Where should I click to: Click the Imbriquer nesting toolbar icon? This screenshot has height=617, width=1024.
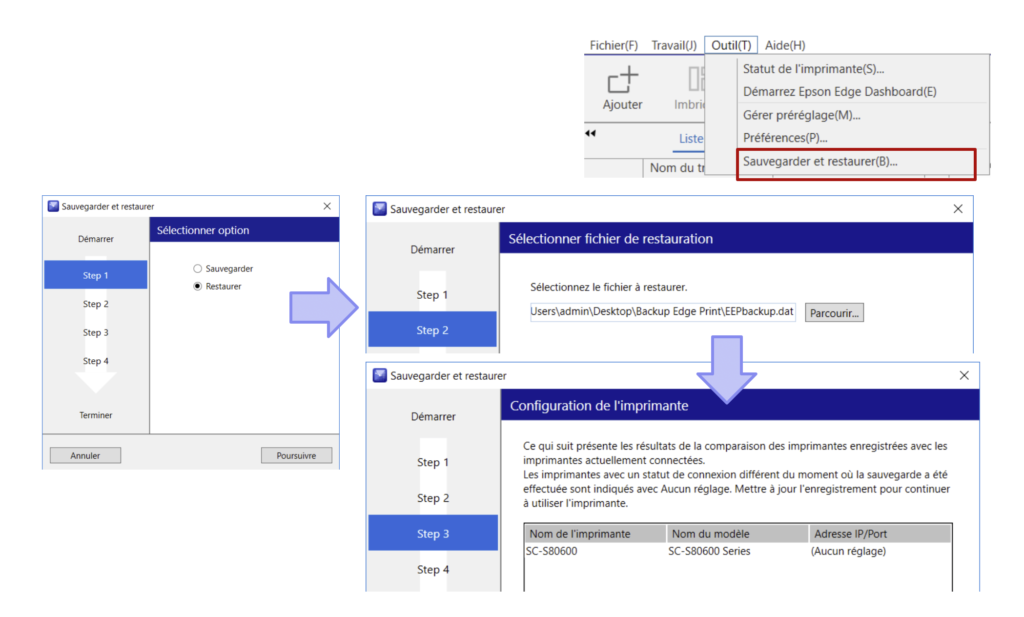[x=694, y=82]
